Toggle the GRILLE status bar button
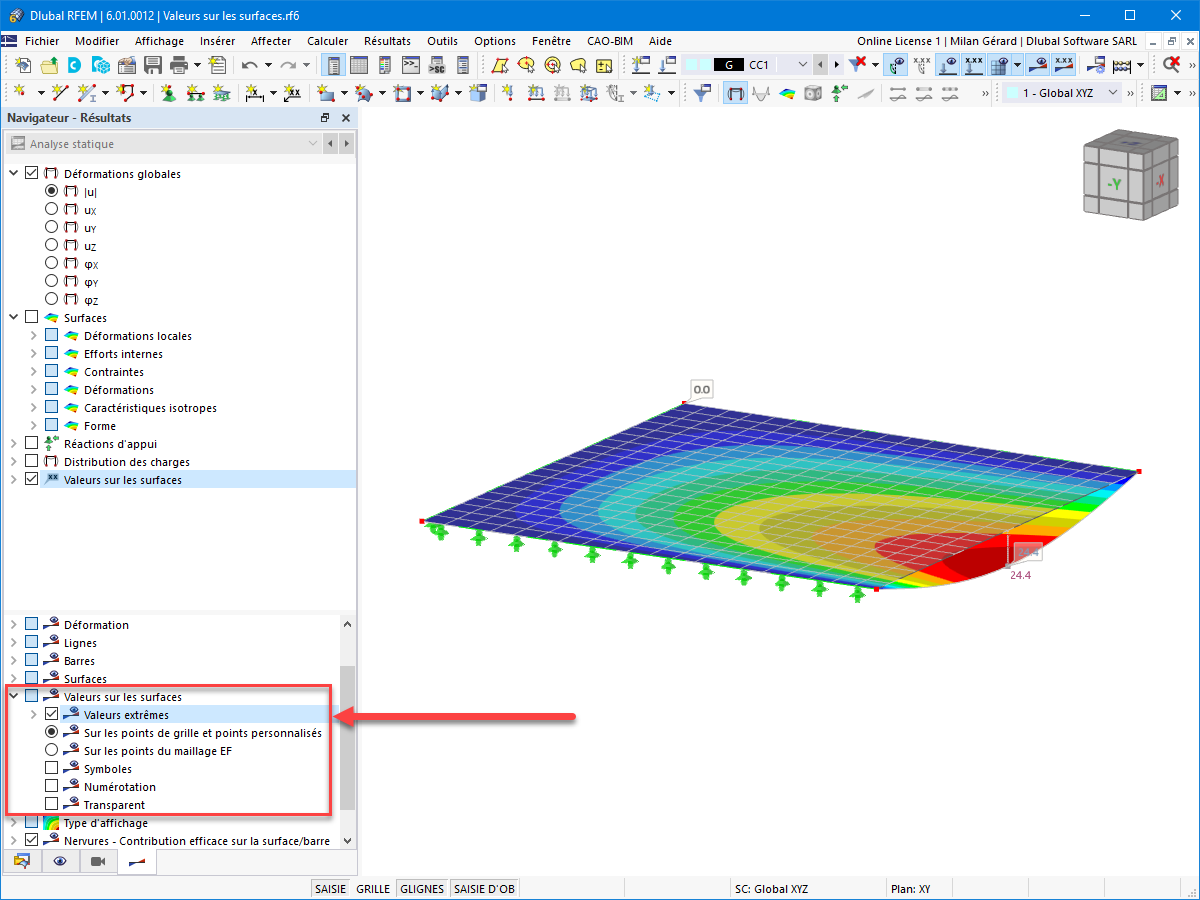This screenshot has width=1200, height=900. click(373, 889)
